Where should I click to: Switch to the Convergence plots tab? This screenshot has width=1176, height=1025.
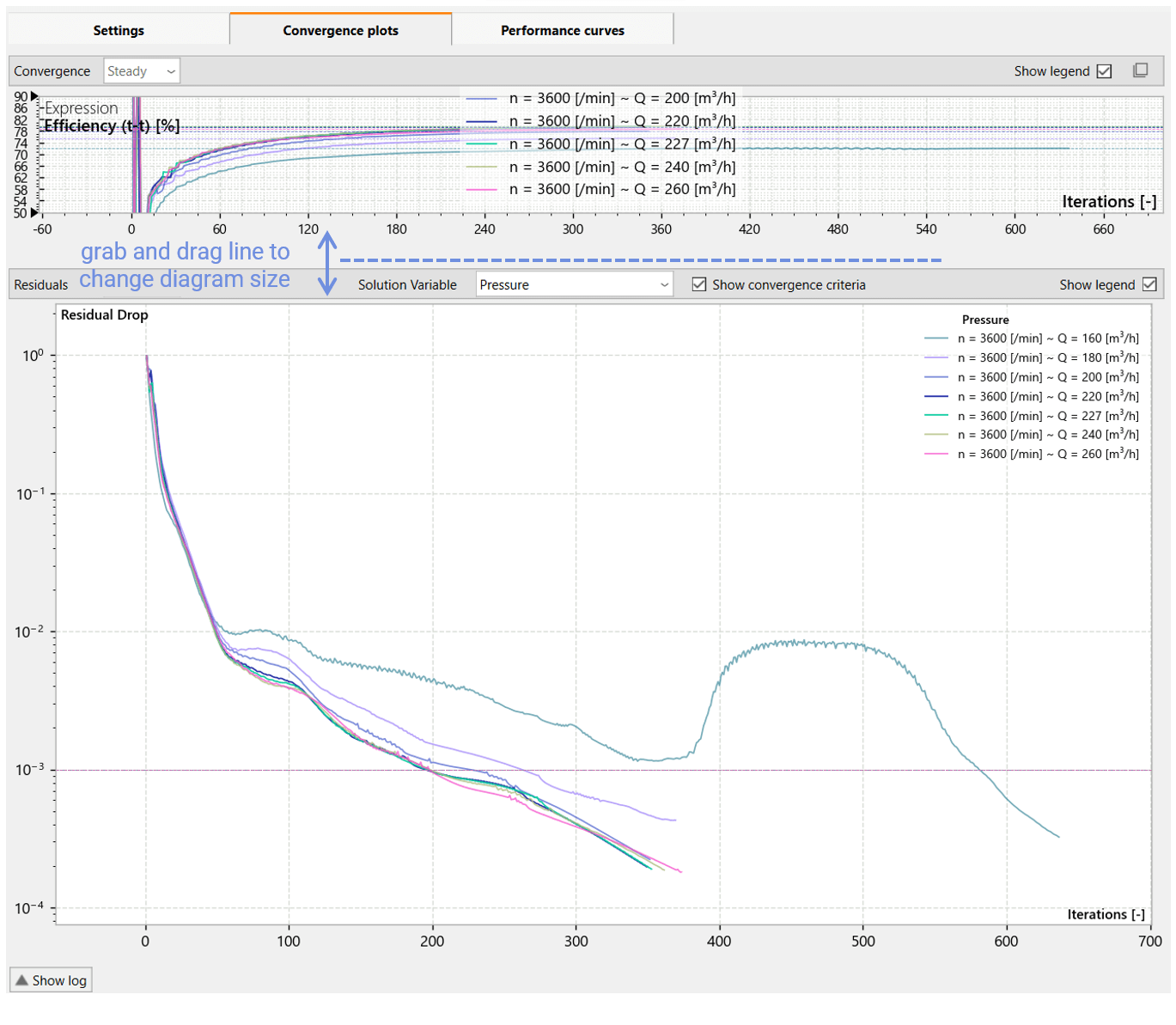tap(340, 30)
